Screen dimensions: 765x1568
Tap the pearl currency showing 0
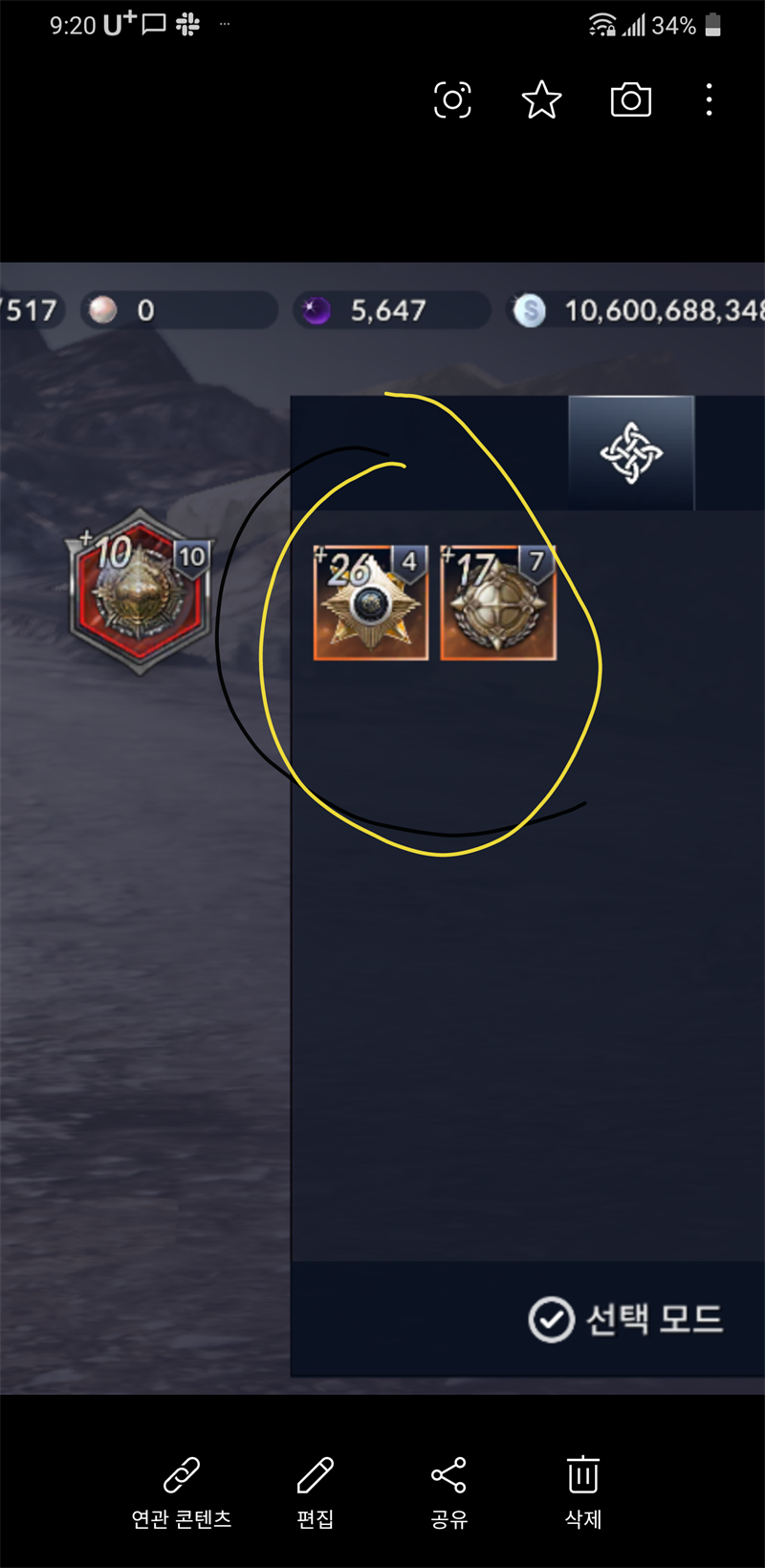179,310
